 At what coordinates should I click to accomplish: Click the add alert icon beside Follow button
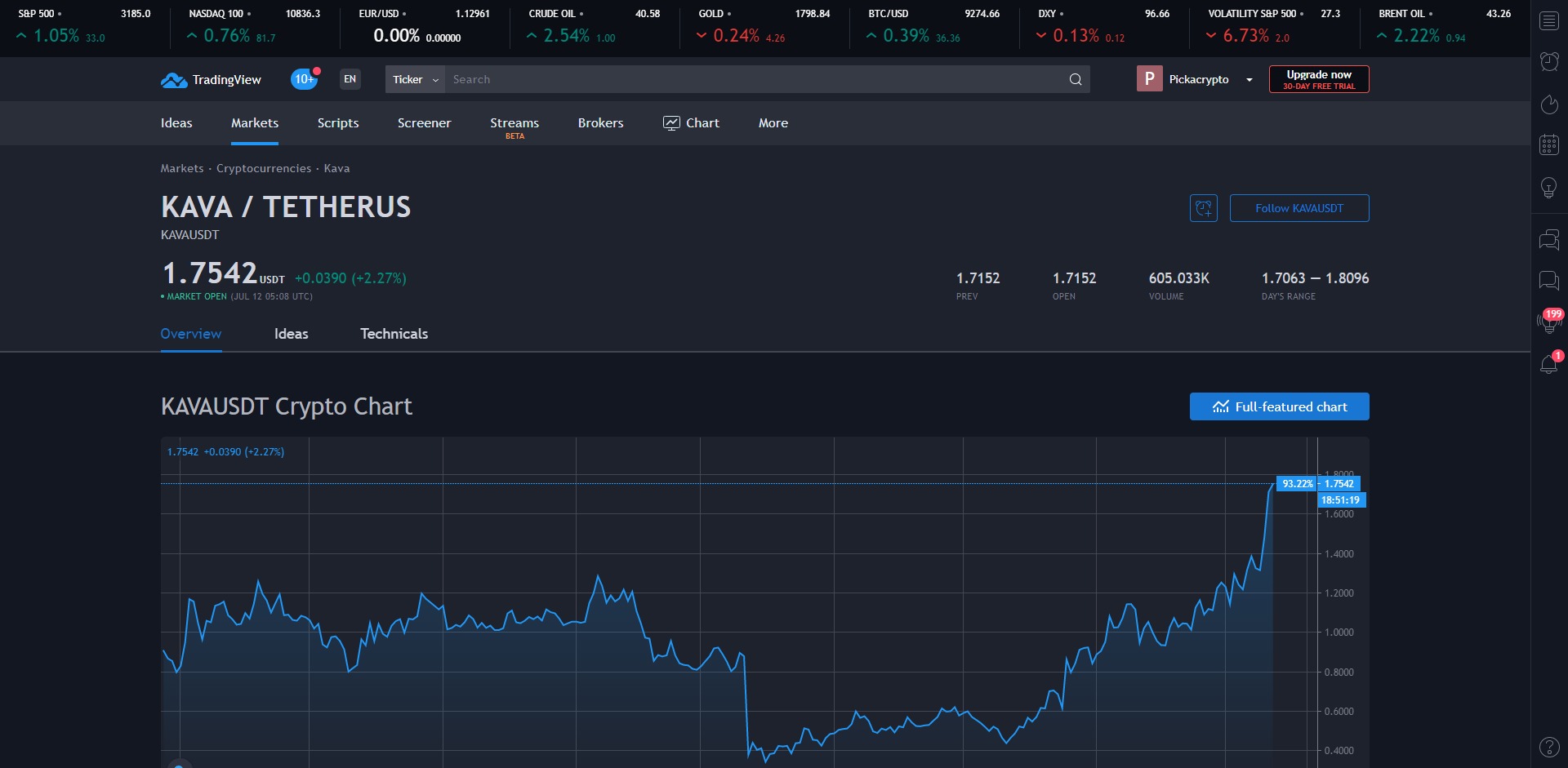pyautogui.click(x=1204, y=208)
